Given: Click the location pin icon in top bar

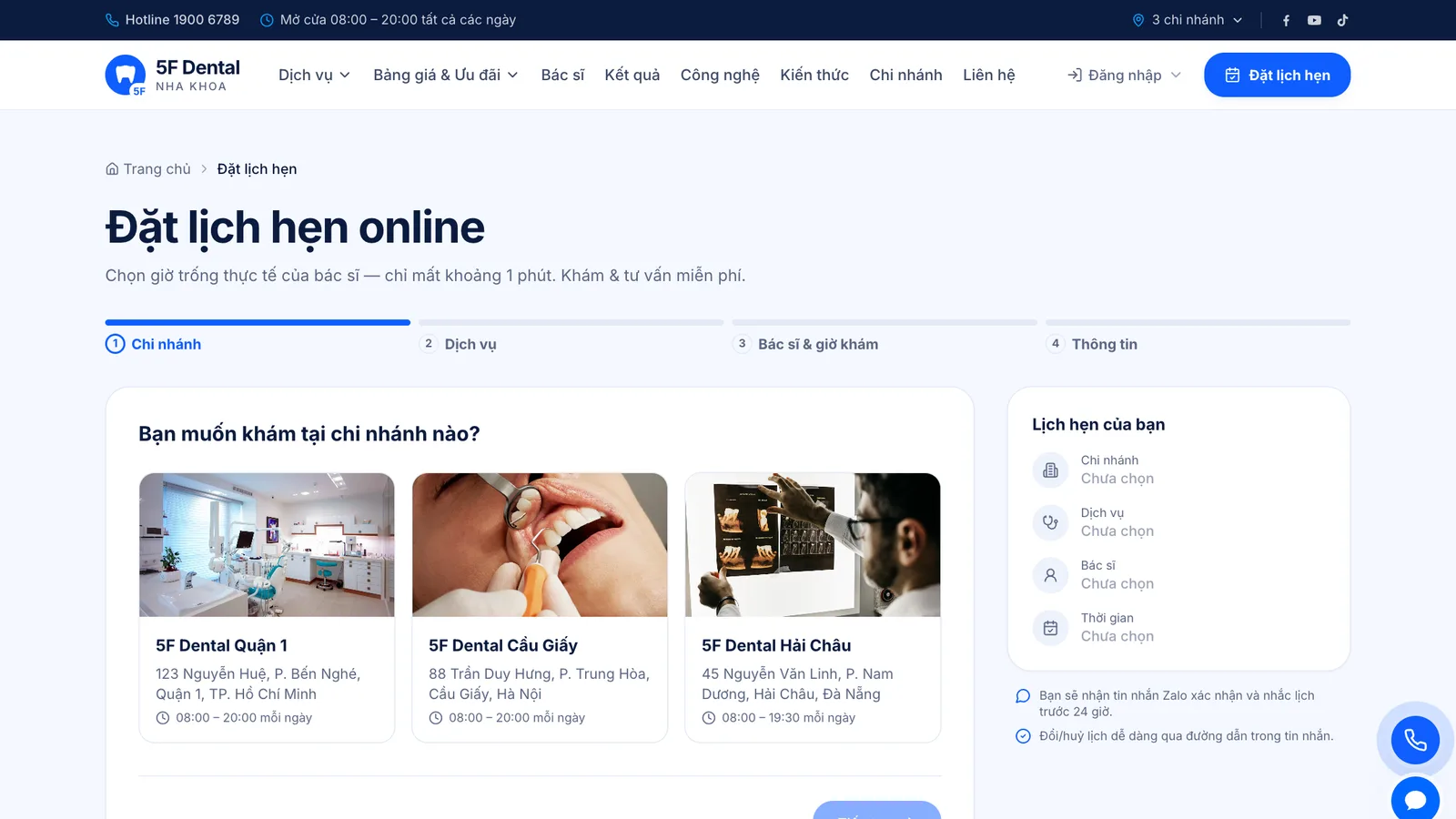Looking at the screenshot, I should point(1137,20).
